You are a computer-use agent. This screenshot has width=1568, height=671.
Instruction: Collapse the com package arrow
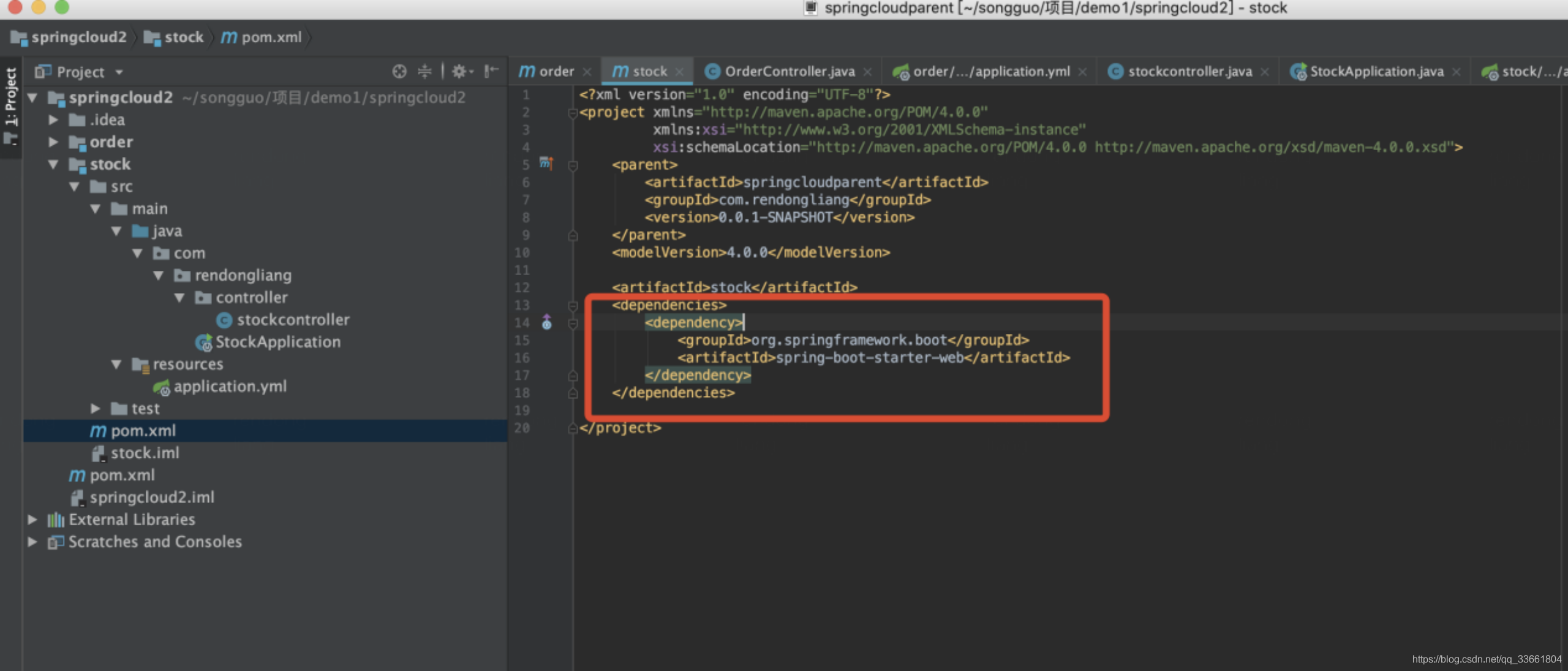pos(137,253)
